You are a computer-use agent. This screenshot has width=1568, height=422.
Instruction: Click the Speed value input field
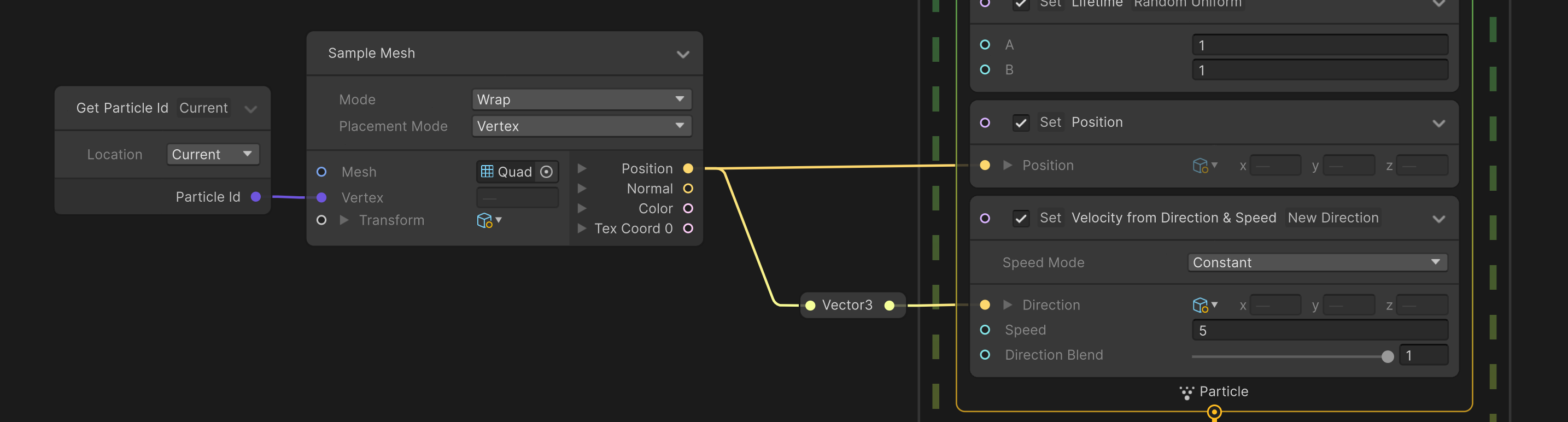[1319, 331]
